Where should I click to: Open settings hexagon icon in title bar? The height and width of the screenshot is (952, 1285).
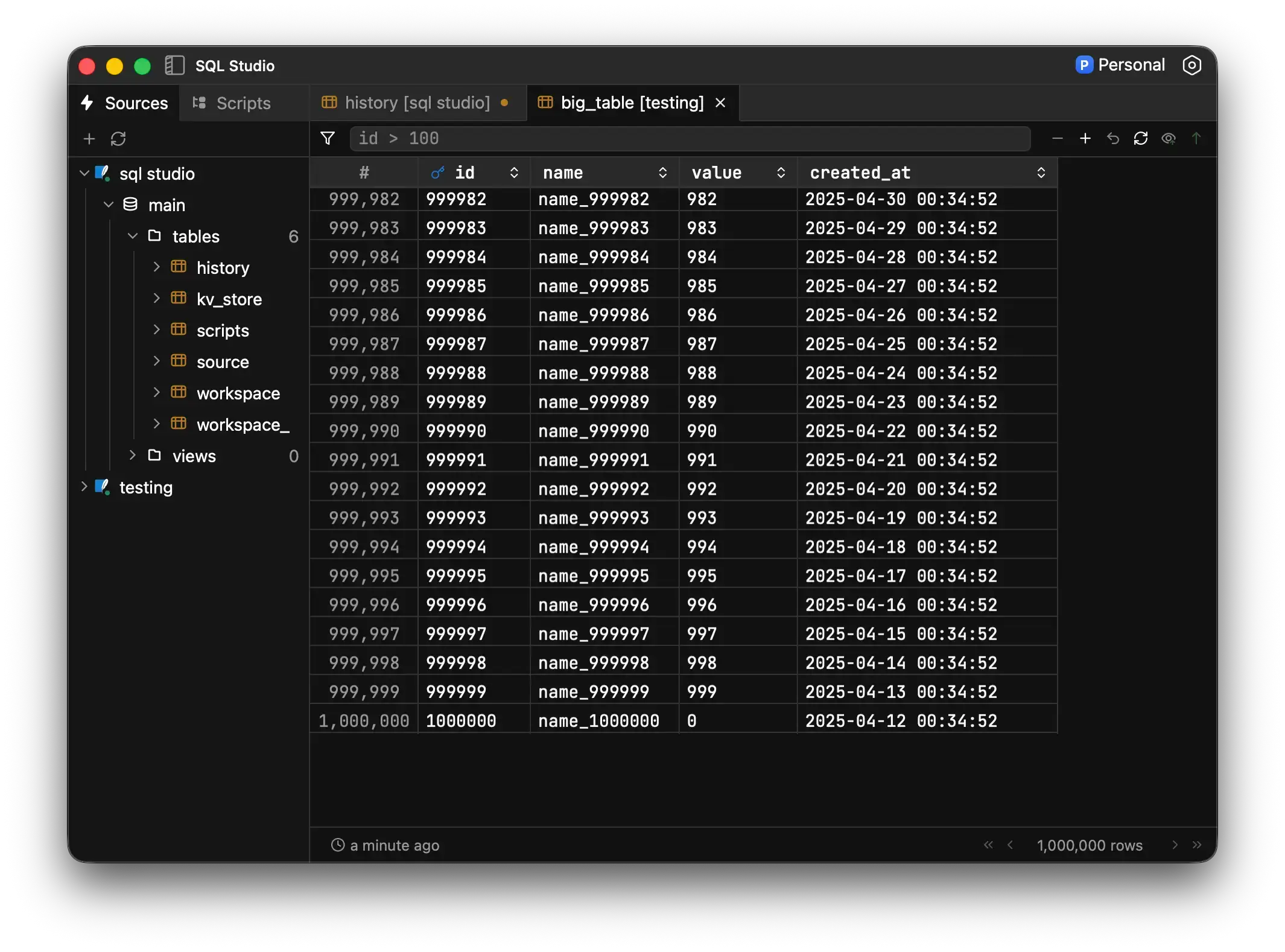(x=1191, y=65)
